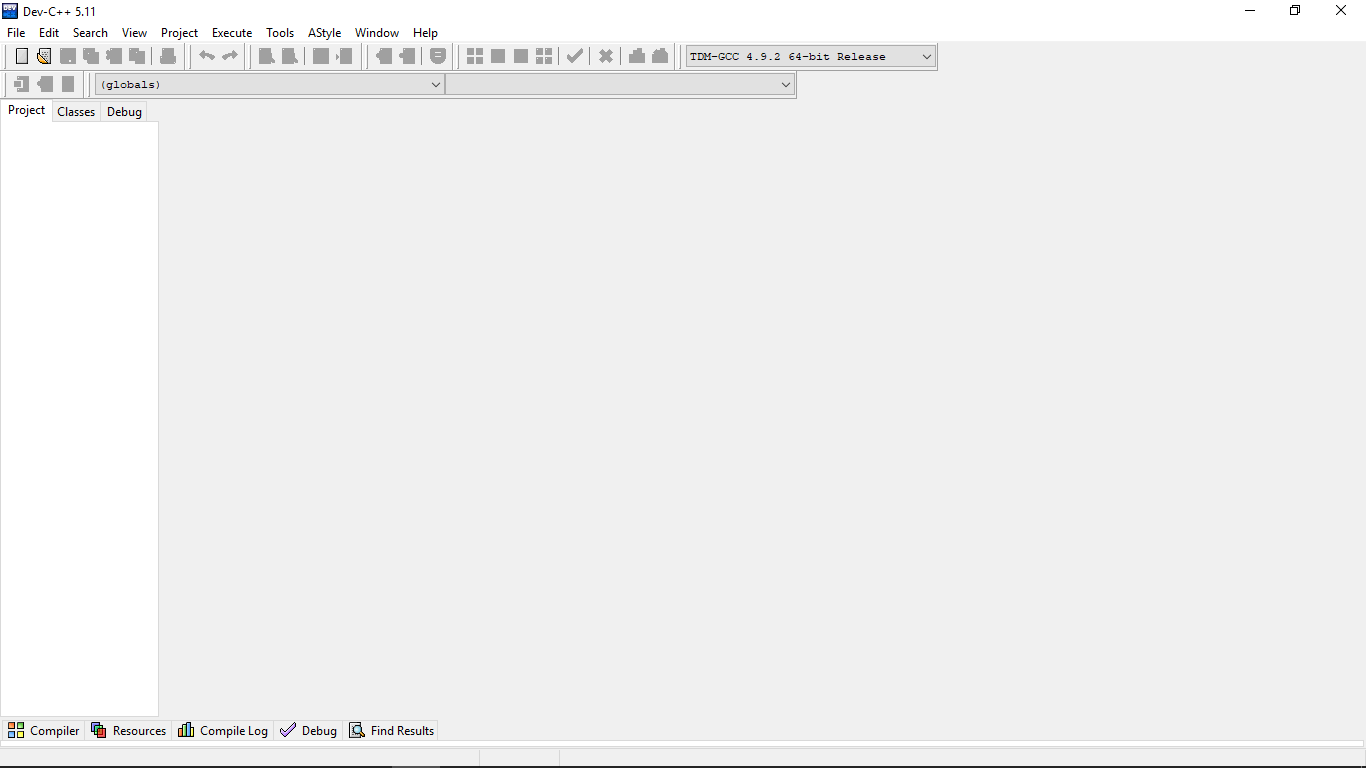This screenshot has width=1366, height=768.
Task: Click the Debug checkmark toolbar icon
Action: click(575, 56)
